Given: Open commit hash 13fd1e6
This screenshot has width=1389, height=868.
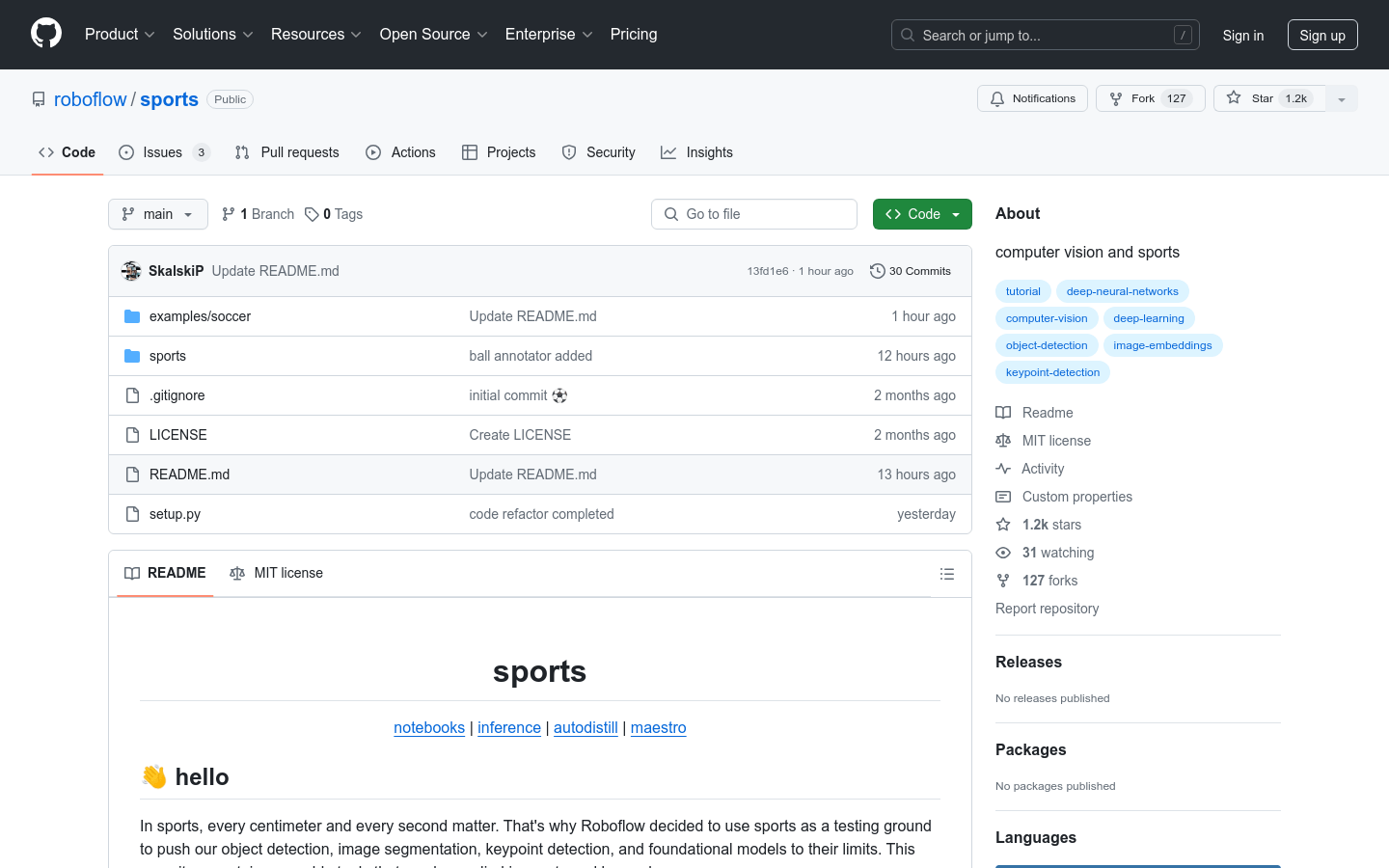Looking at the screenshot, I should [768, 271].
